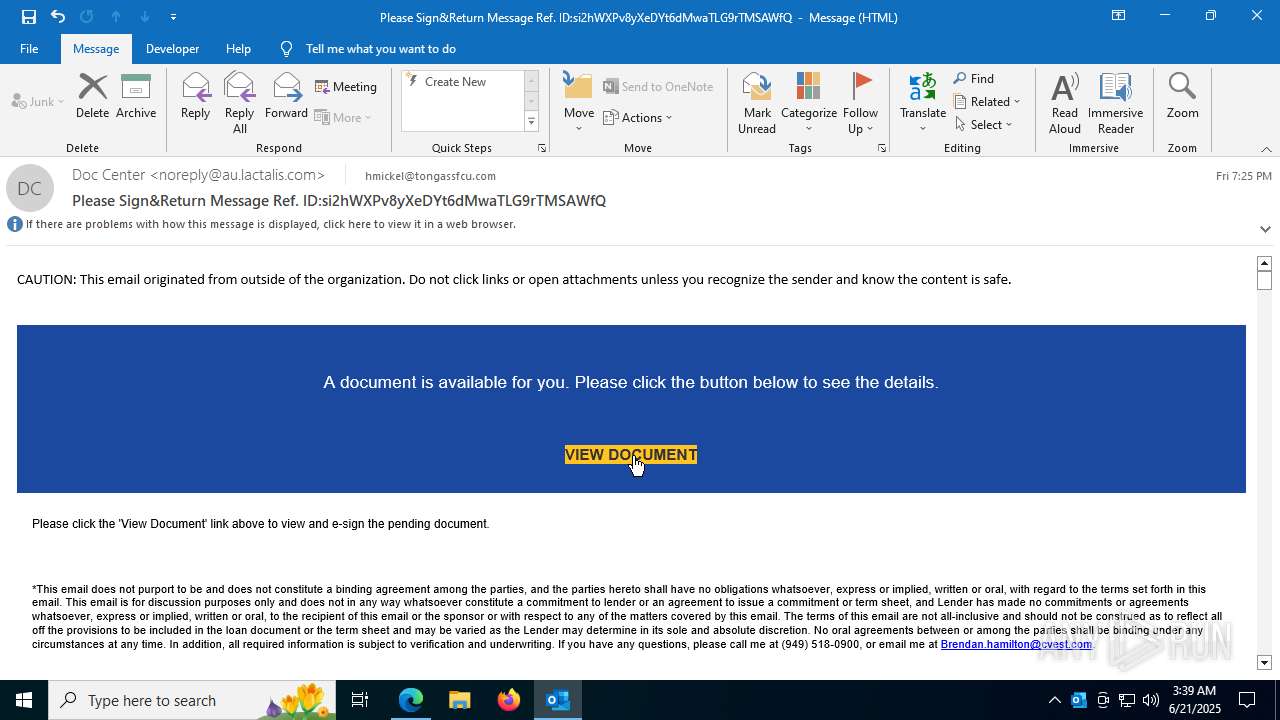Open the Ribbon Display Options button
This screenshot has height=720, width=1280.
point(1119,16)
